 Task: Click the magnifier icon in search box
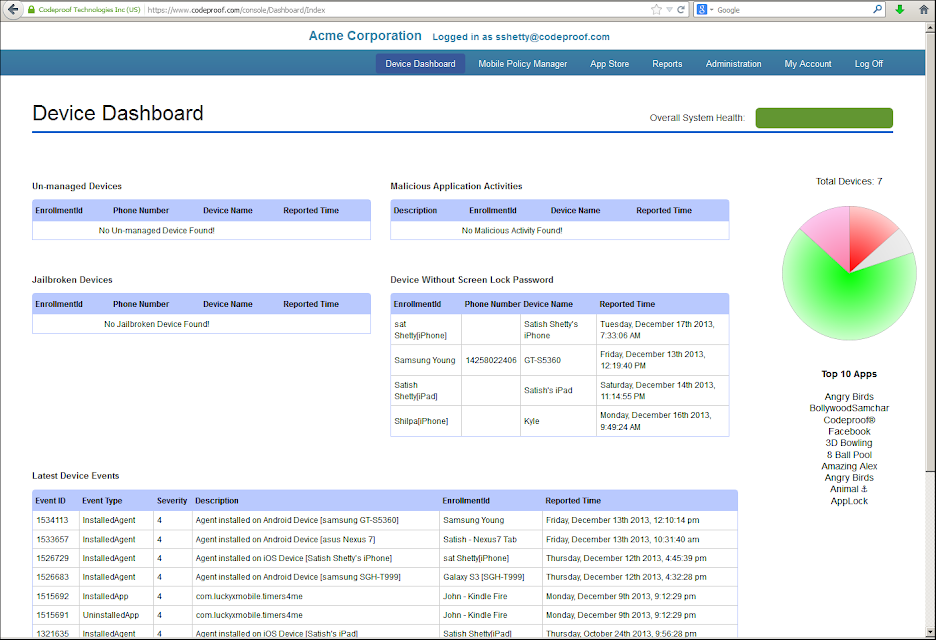point(877,9)
